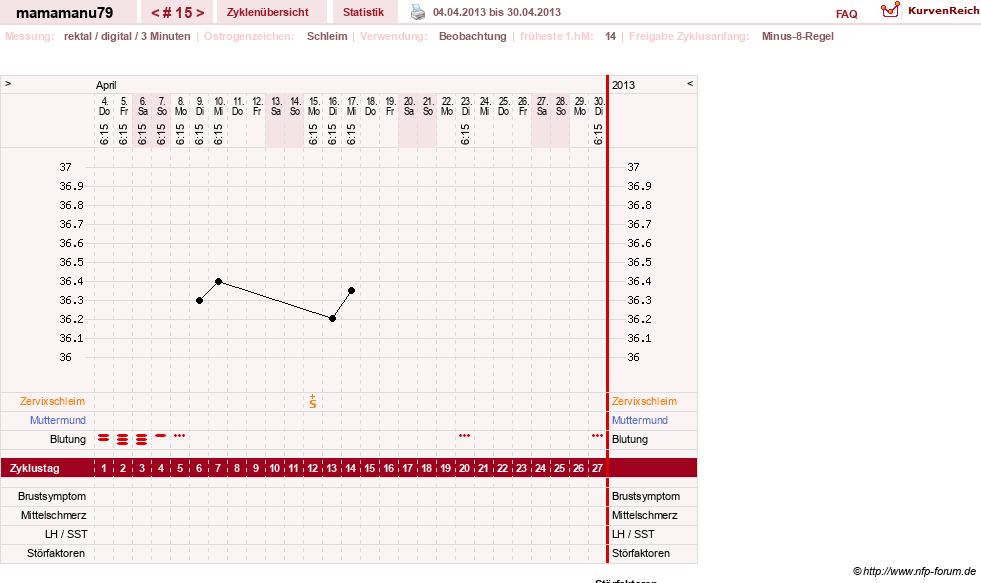Click the date header 30. Di
This screenshot has height=583, width=981.
pos(599,106)
